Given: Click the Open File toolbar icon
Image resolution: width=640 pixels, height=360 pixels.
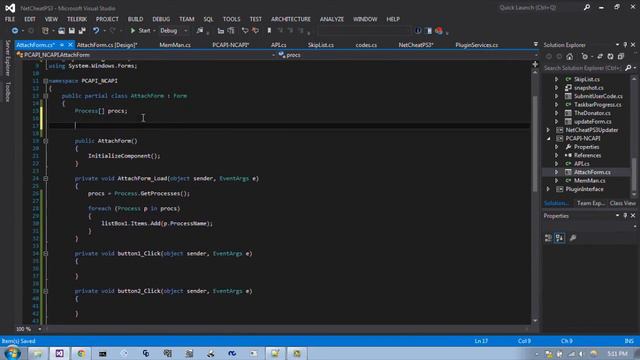Looking at the screenshot, I should (x=61, y=31).
